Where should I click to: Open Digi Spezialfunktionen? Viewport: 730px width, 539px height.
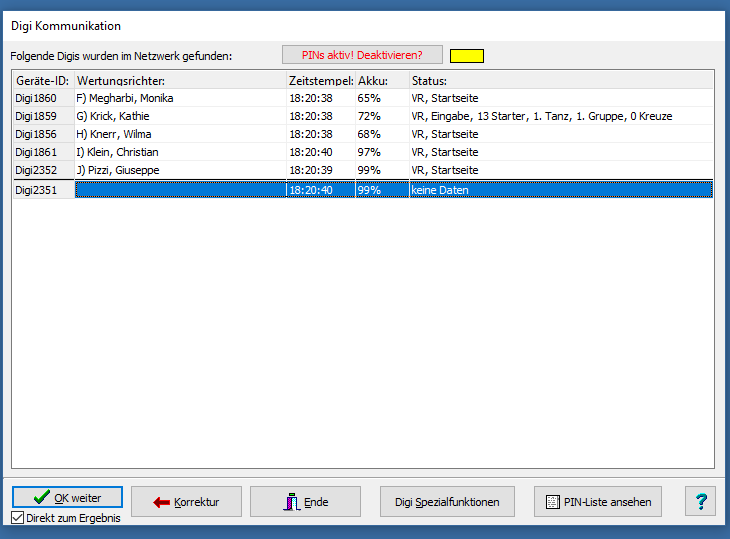pyautogui.click(x=447, y=502)
